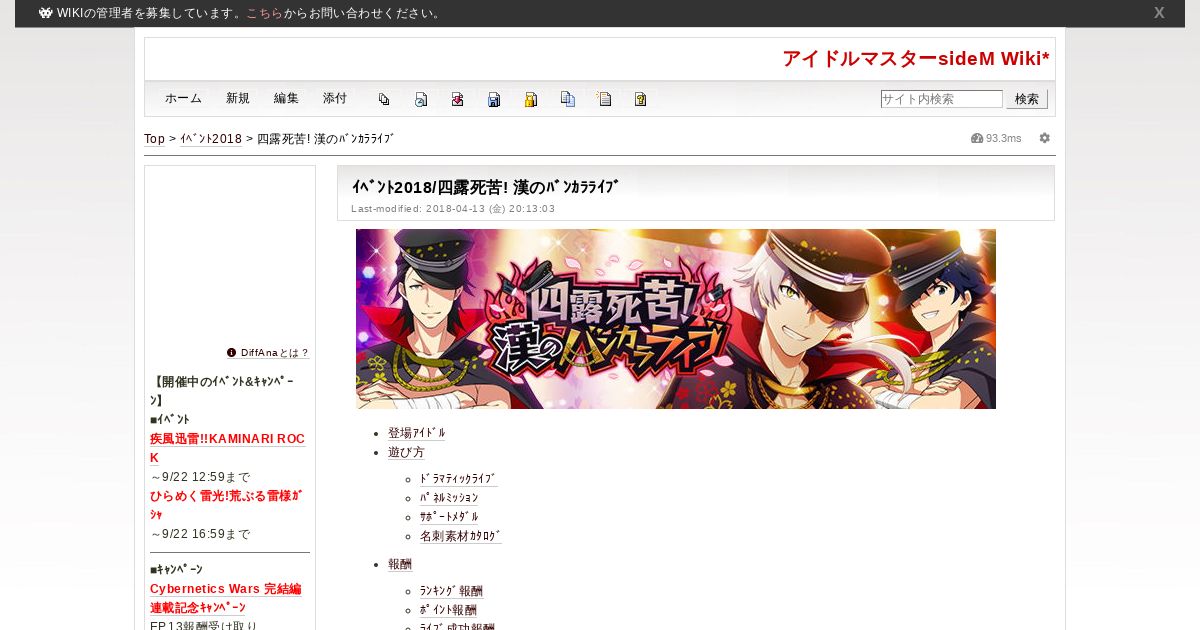Viewport: 1200px width, 630px height.
Task: Click the yellow question mark help icon
Action: (641, 99)
